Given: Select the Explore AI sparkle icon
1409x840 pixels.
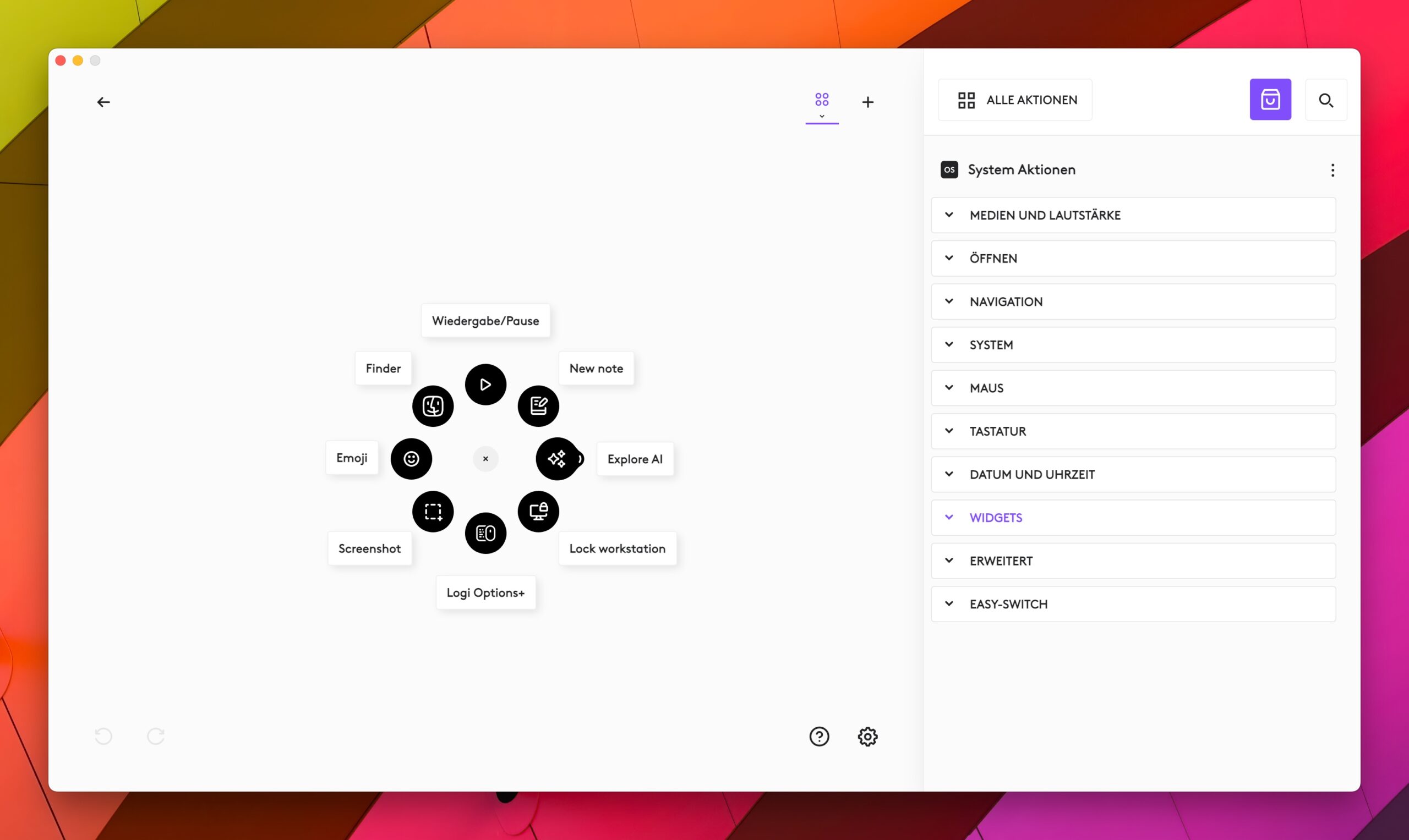Looking at the screenshot, I should (x=556, y=458).
